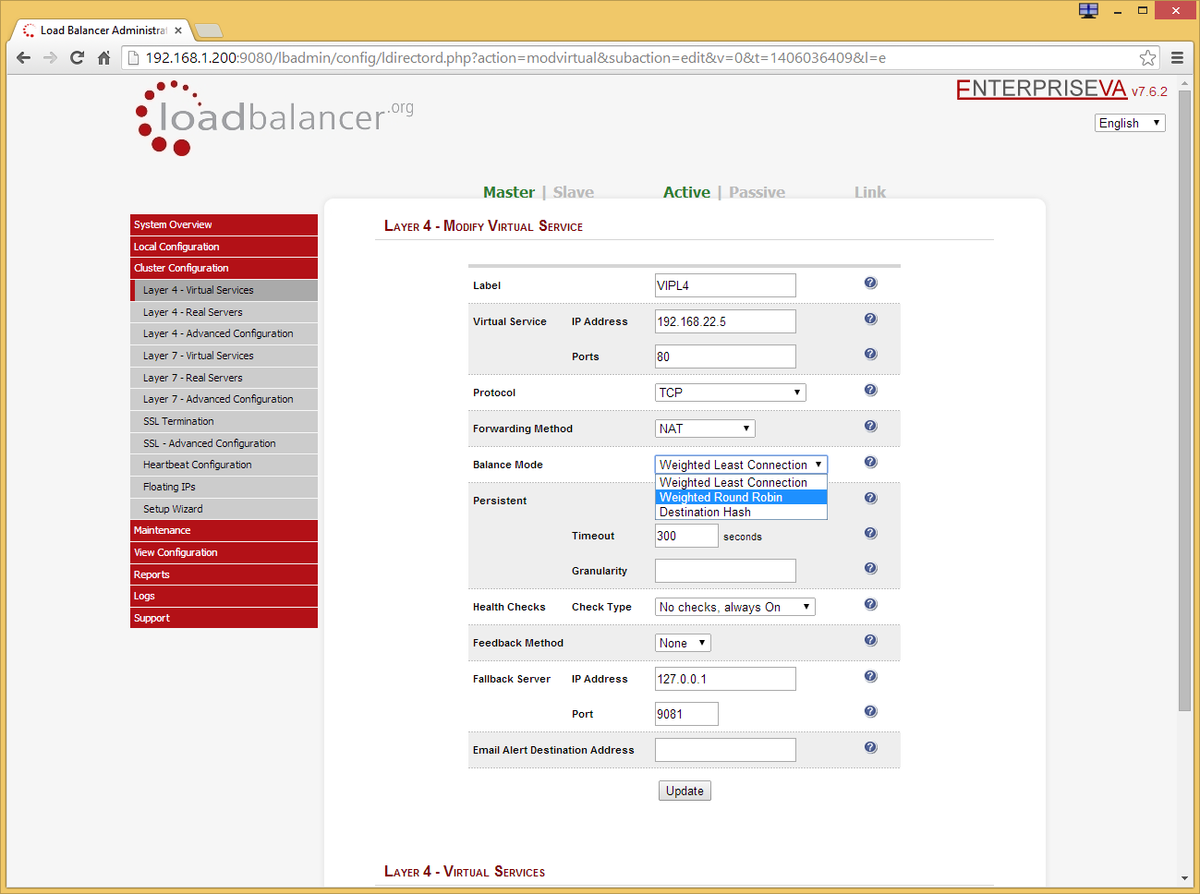Click the Update button

[x=684, y=790]
